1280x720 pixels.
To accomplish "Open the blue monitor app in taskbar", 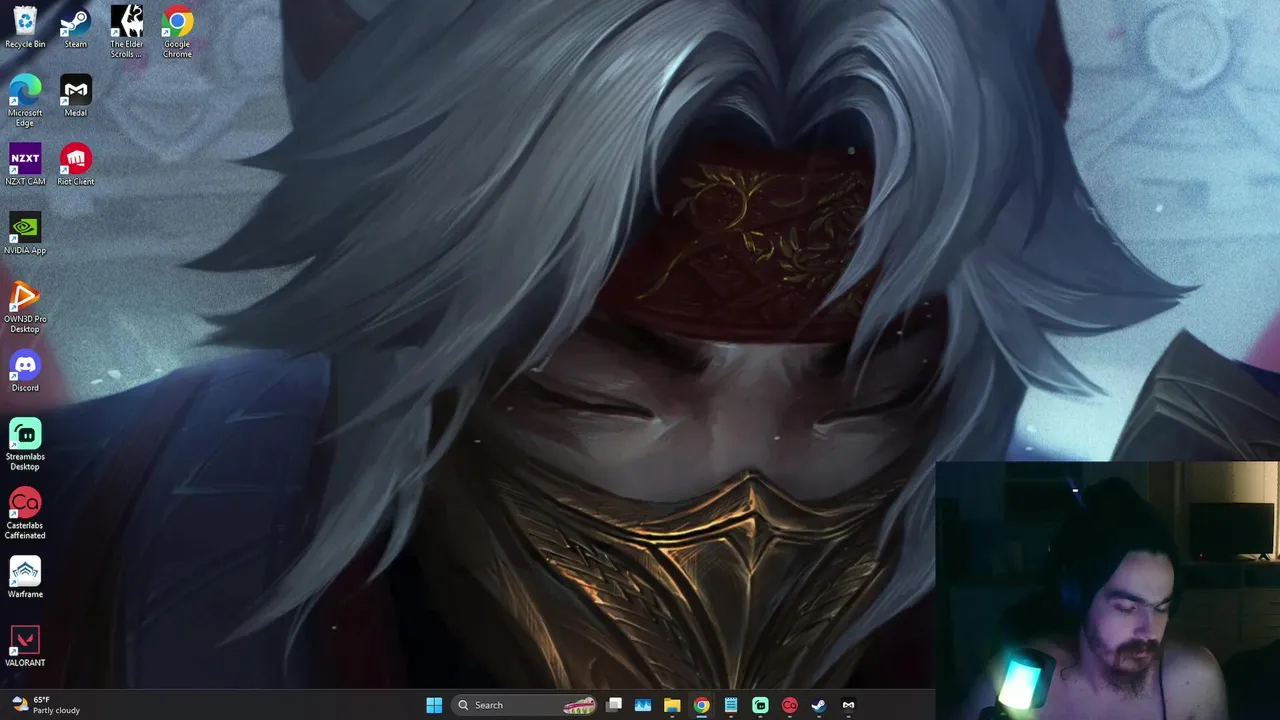I will coord(643,705).
